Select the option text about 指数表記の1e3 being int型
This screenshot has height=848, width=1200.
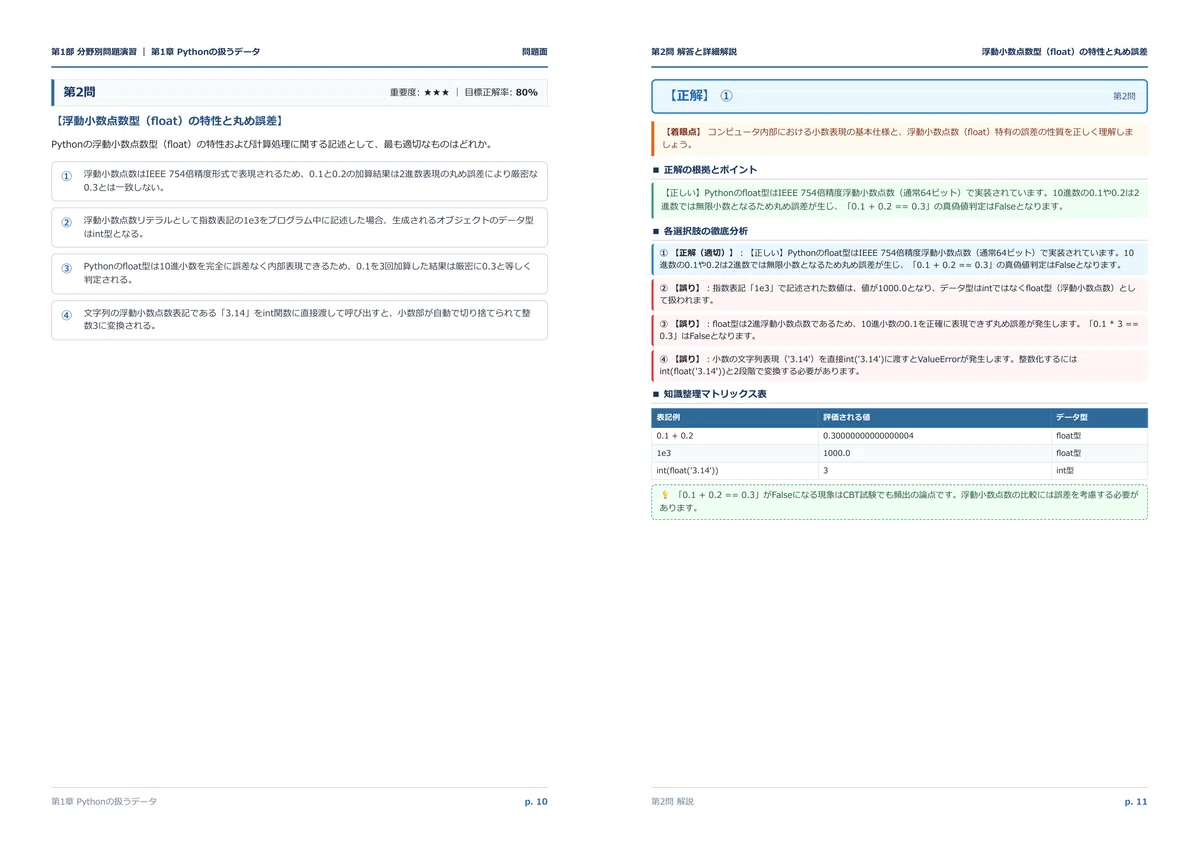point(309,226)
